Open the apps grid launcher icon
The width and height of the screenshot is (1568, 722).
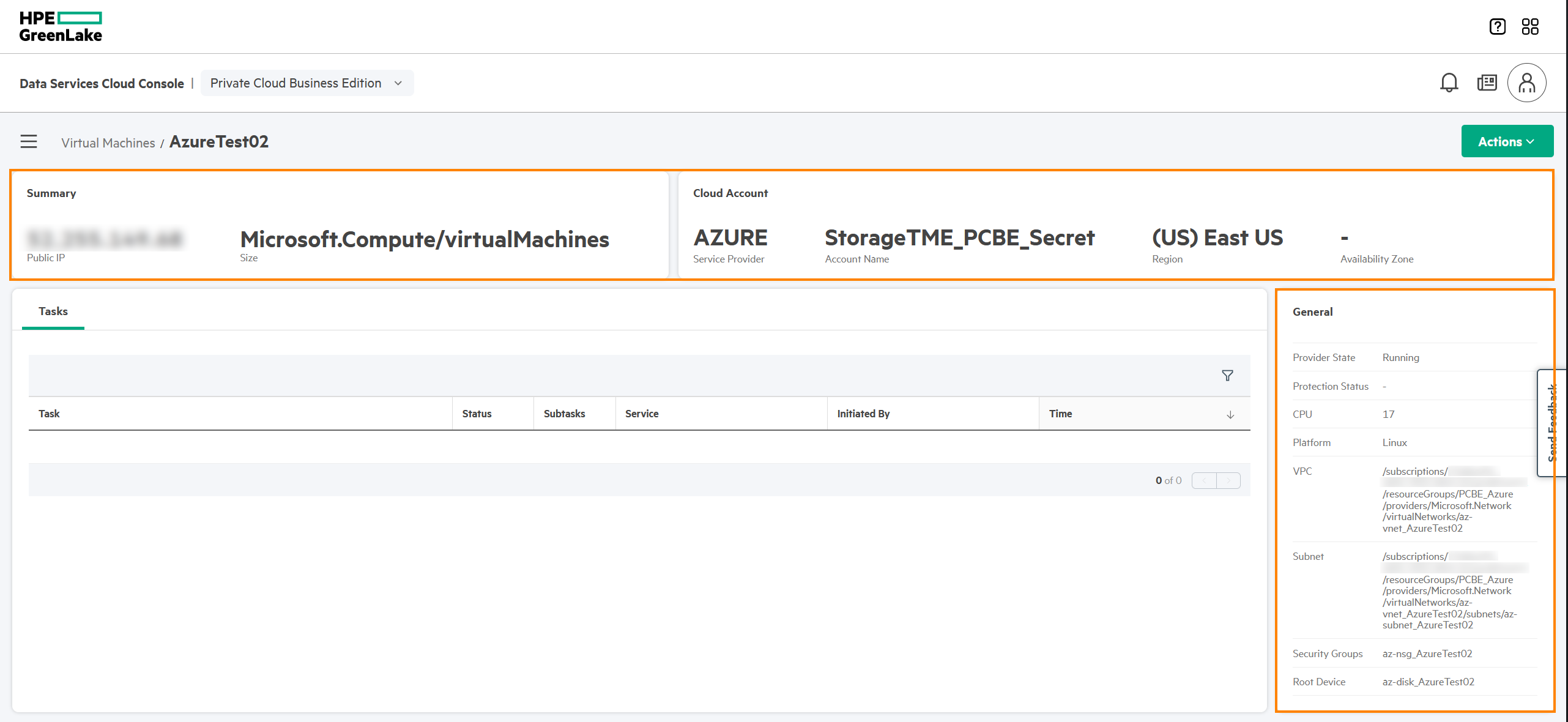[x=1530, y=26]
